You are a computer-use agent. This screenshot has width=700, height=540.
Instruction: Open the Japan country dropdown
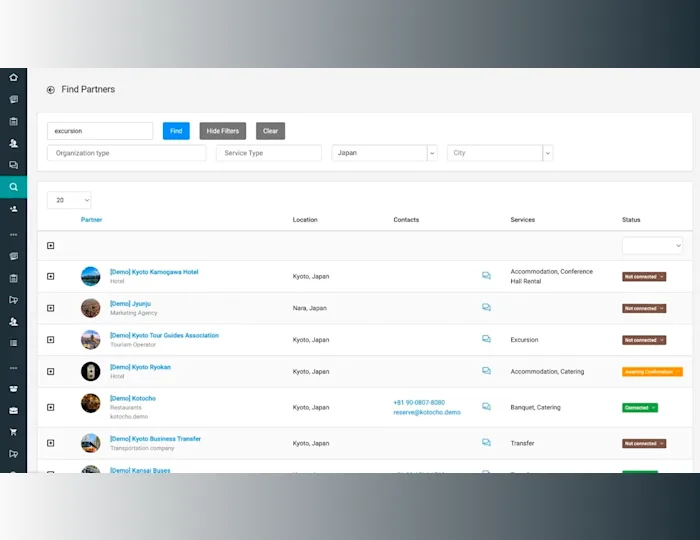(x=384, y=153)
